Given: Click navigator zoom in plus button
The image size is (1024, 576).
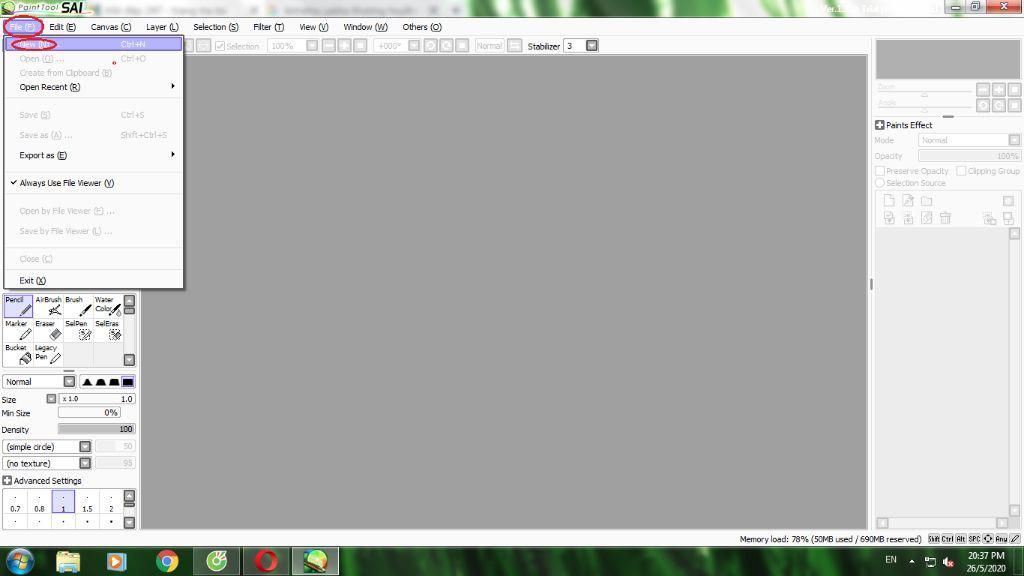Looking at the screenshot, I should [x=999, y=89].
